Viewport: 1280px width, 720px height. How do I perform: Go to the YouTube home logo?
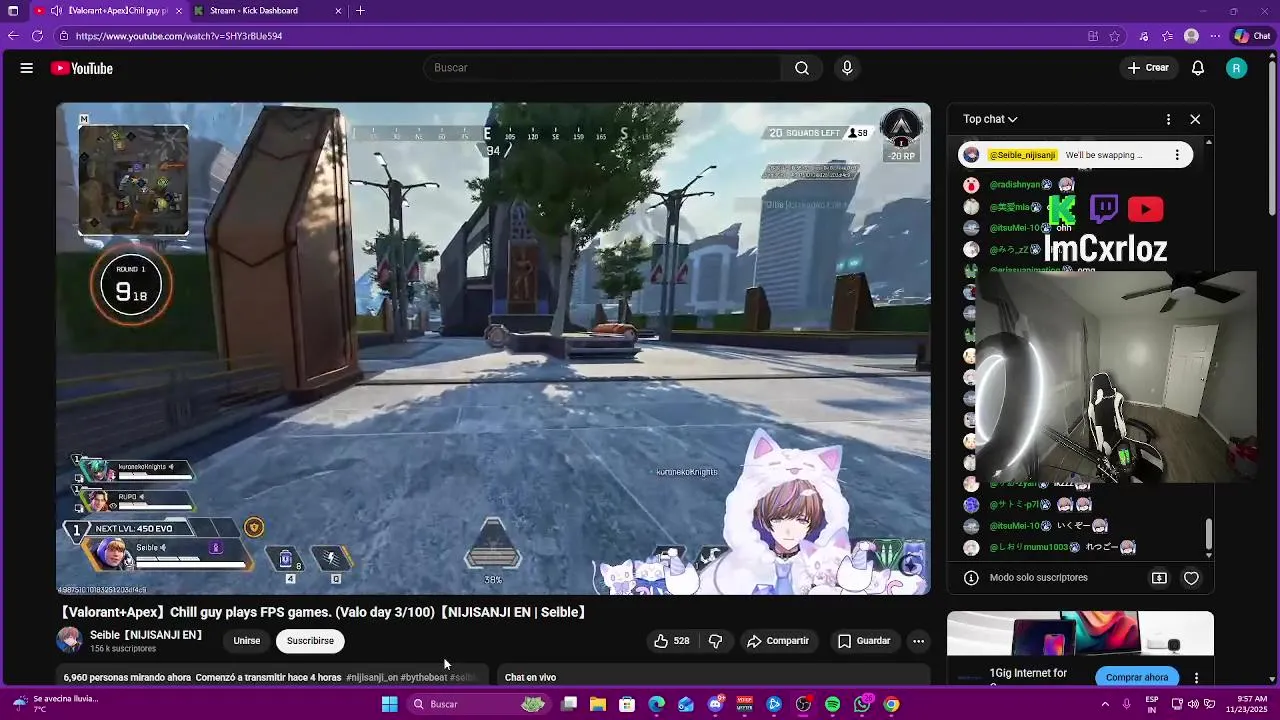[82, 68]
